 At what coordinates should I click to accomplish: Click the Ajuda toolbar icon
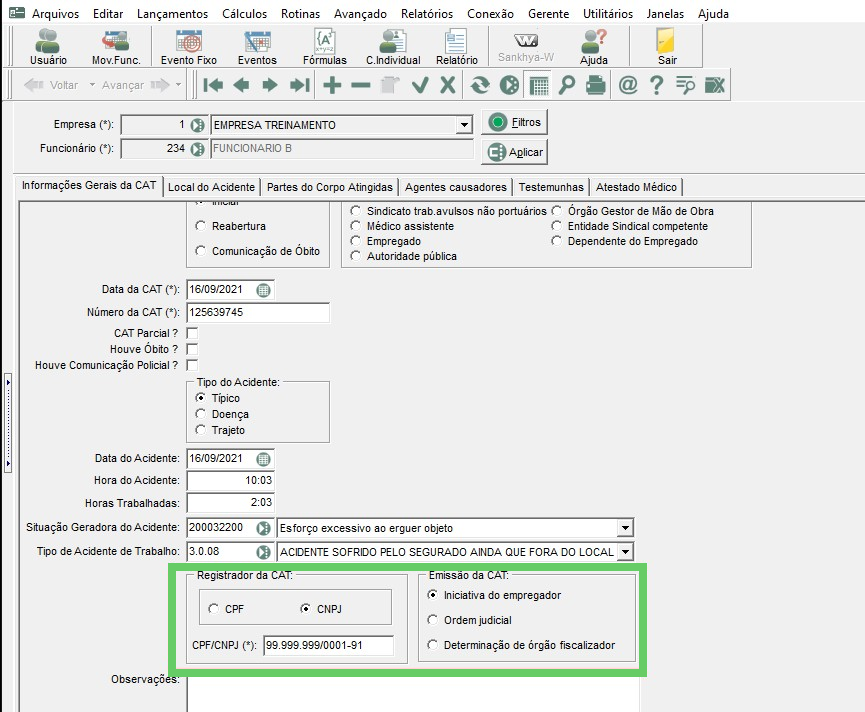point(594,46)
